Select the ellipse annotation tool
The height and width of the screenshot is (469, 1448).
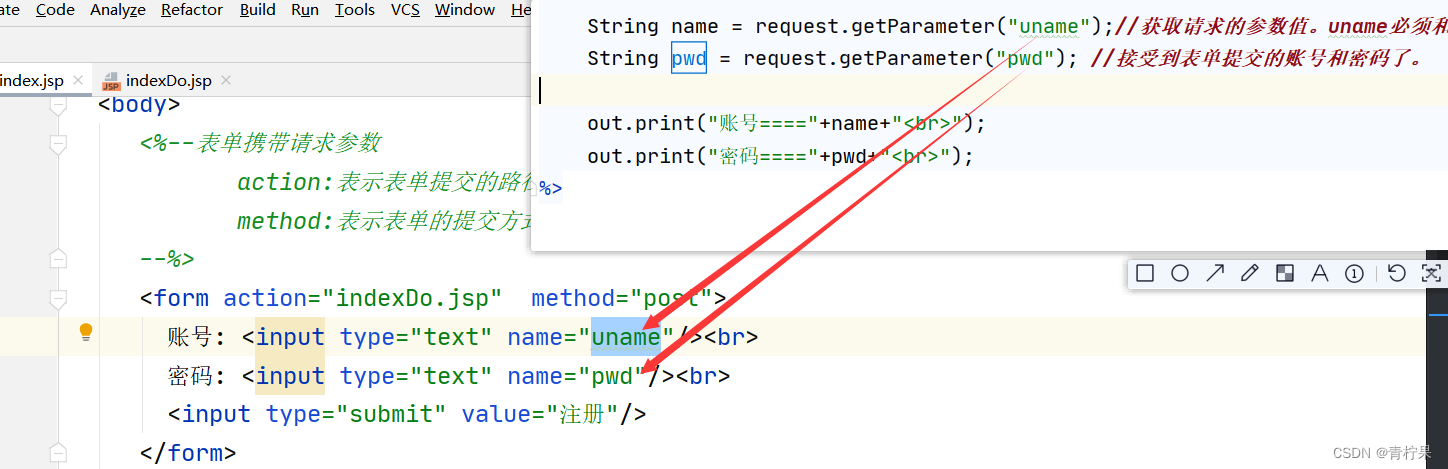pyautogui.click(x=1180, y=273)
